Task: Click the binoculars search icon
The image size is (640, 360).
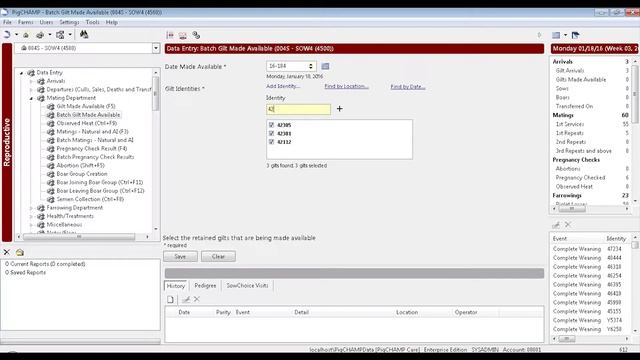Action: (x=84, y=35)
